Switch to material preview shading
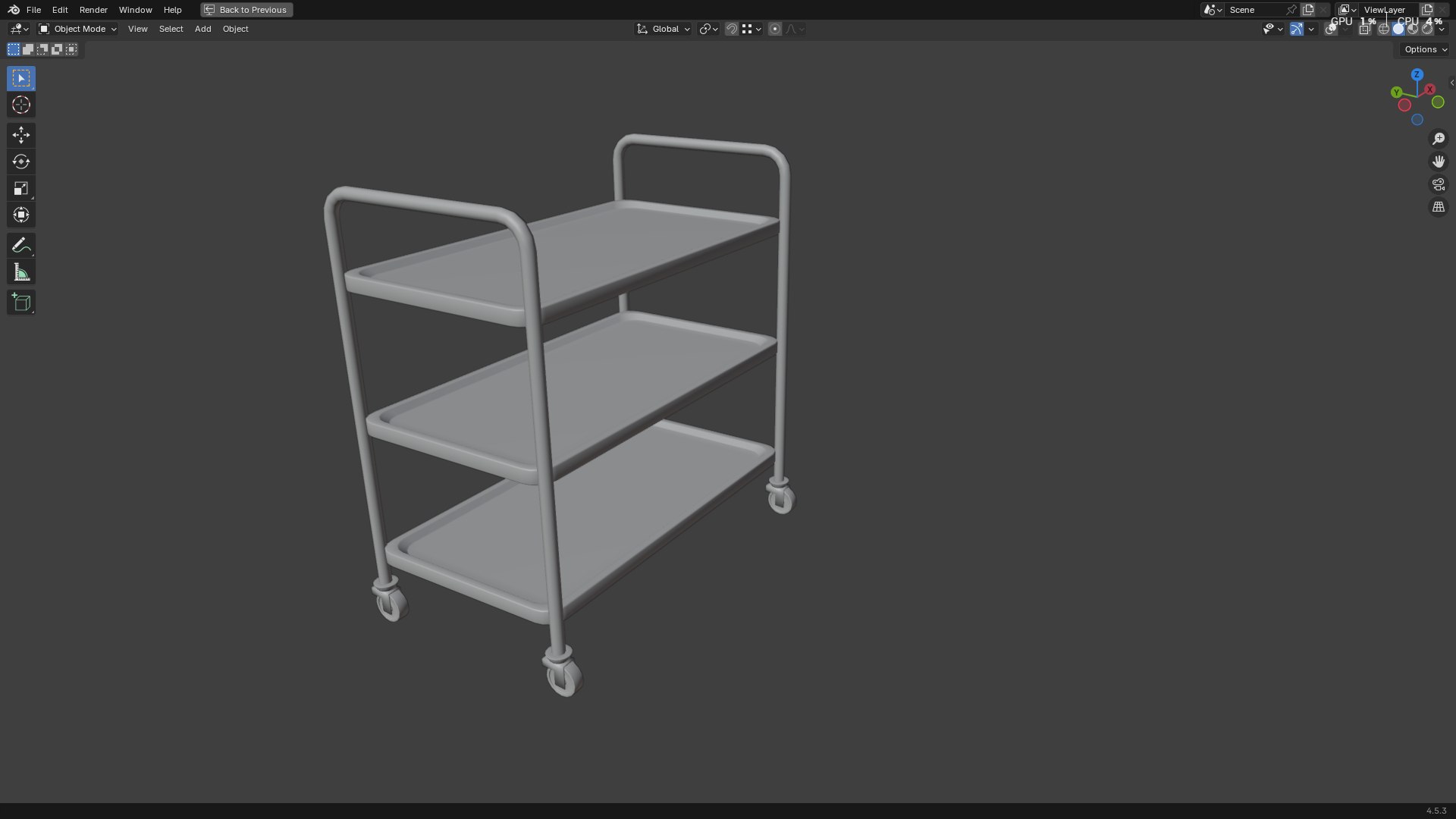 pos(1412,29)
